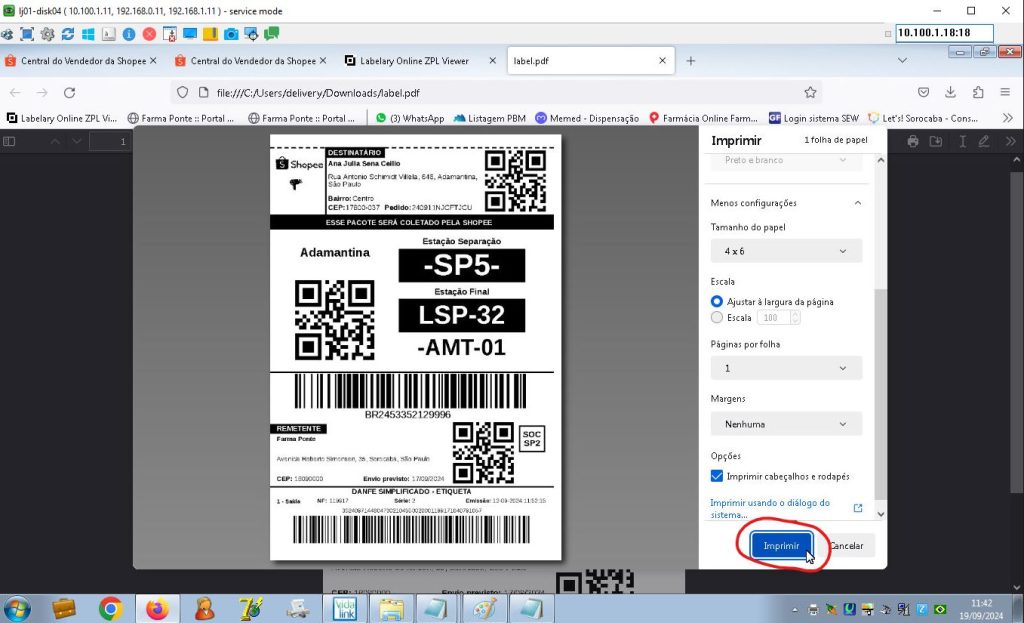Show hidden system tray icons
The height and width of the screenshot is (623, 1024).
click(x=795, y=610)
